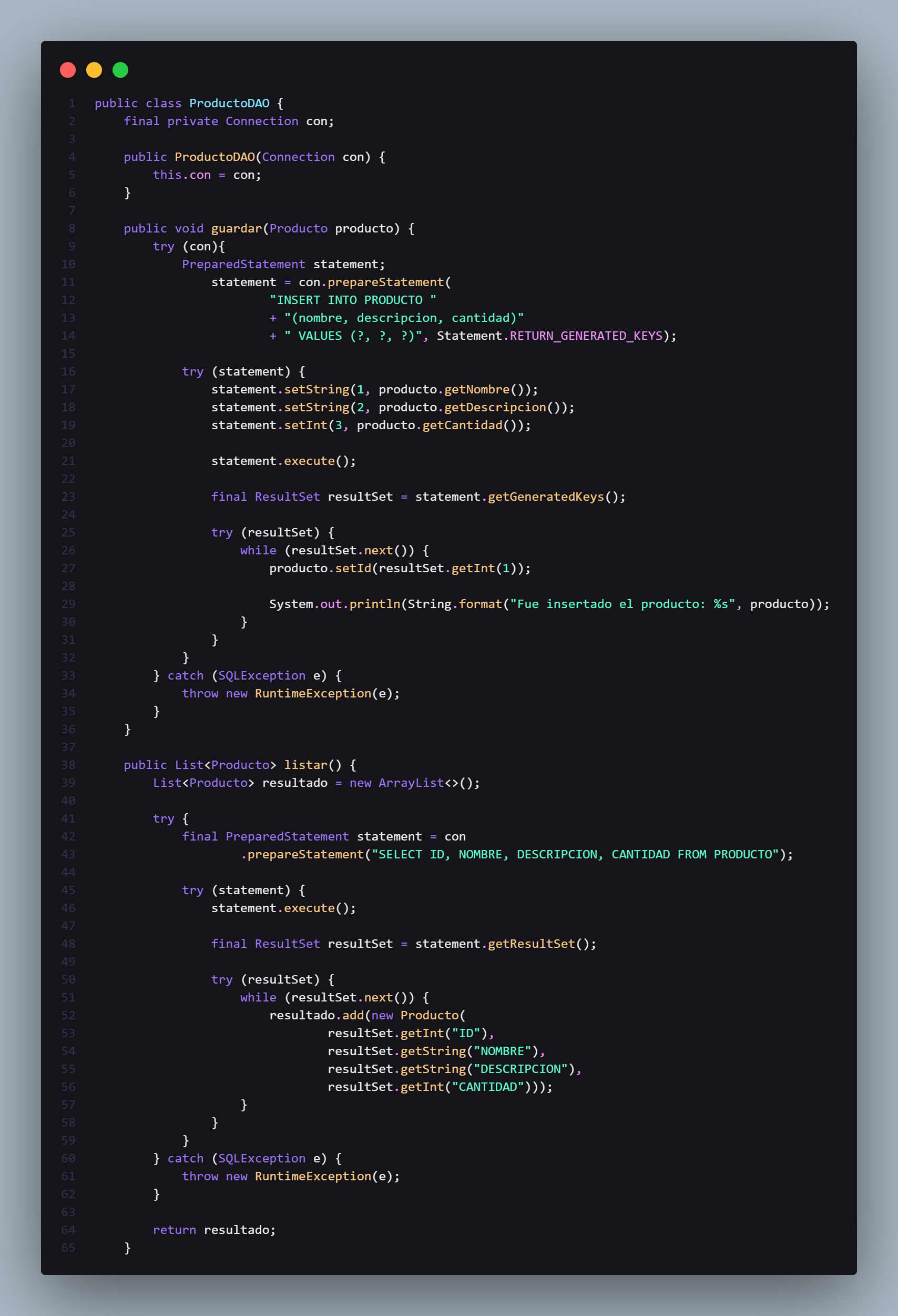Click the line "return resultado;"
Screen dimensions: 898x1316
pyautogui.click(x=215, y=1230)
